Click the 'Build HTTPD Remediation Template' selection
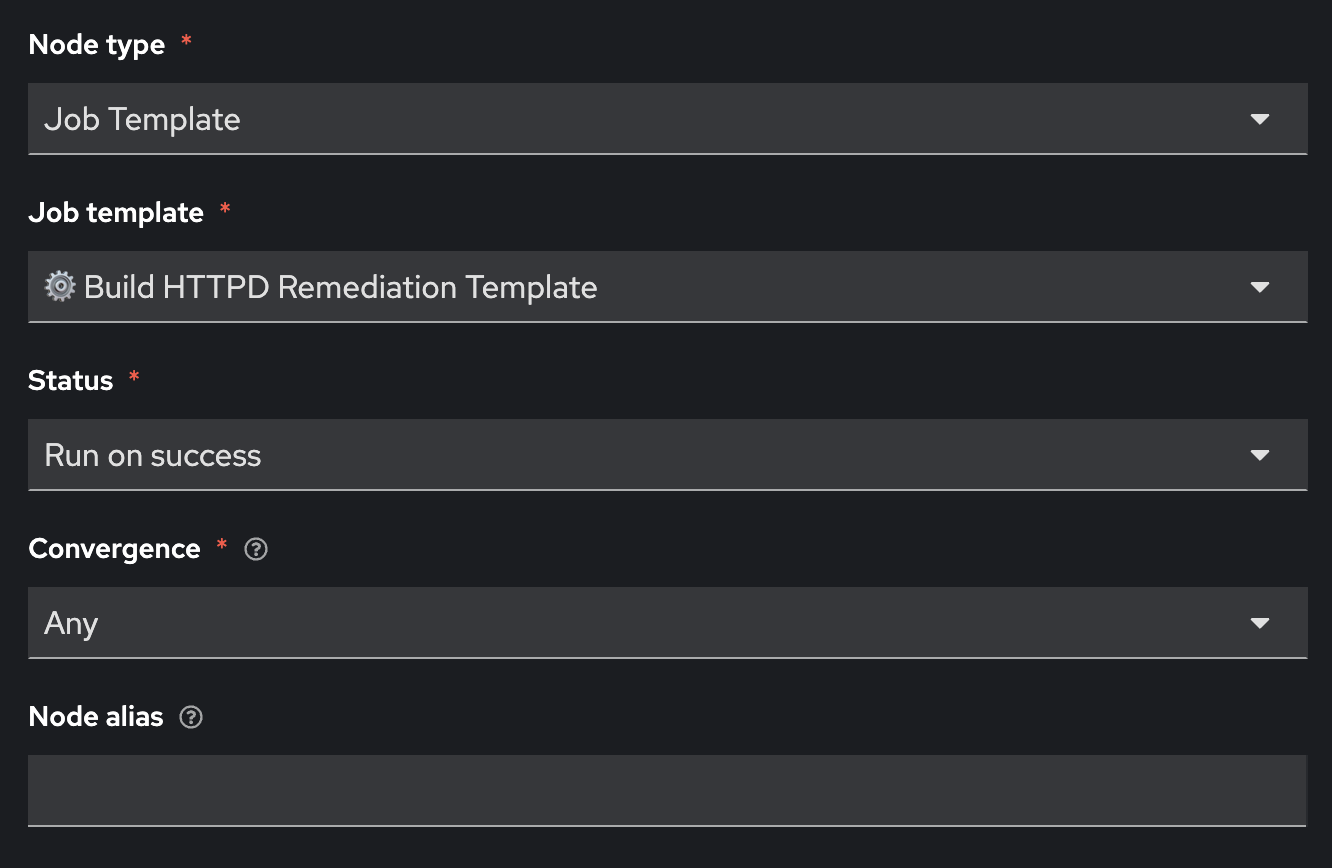1332x868 pixels. pos(341,288)
